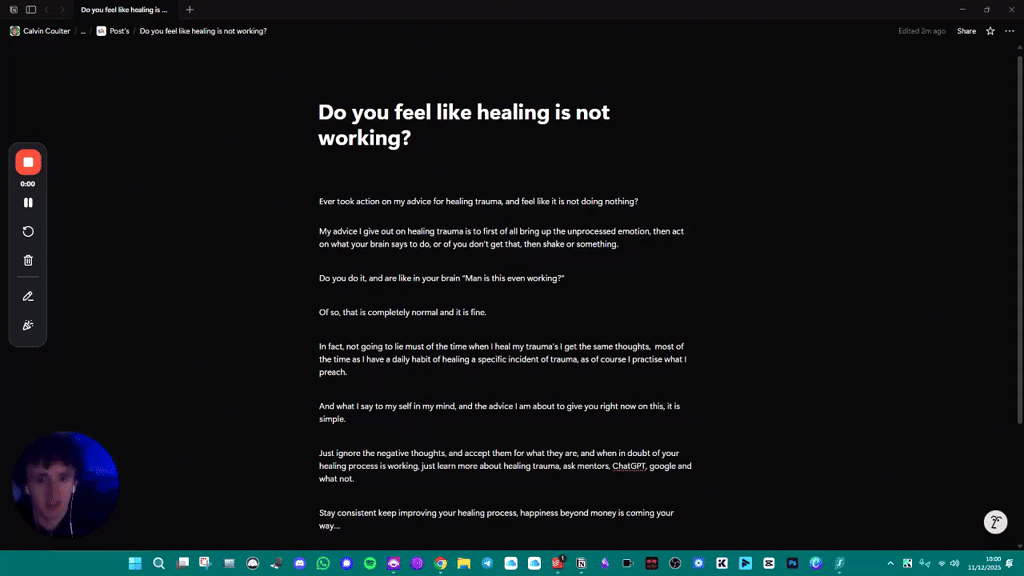Select the annotation pen tool
The height and width of the screenshot is (576, 1024).
point(28,296)
